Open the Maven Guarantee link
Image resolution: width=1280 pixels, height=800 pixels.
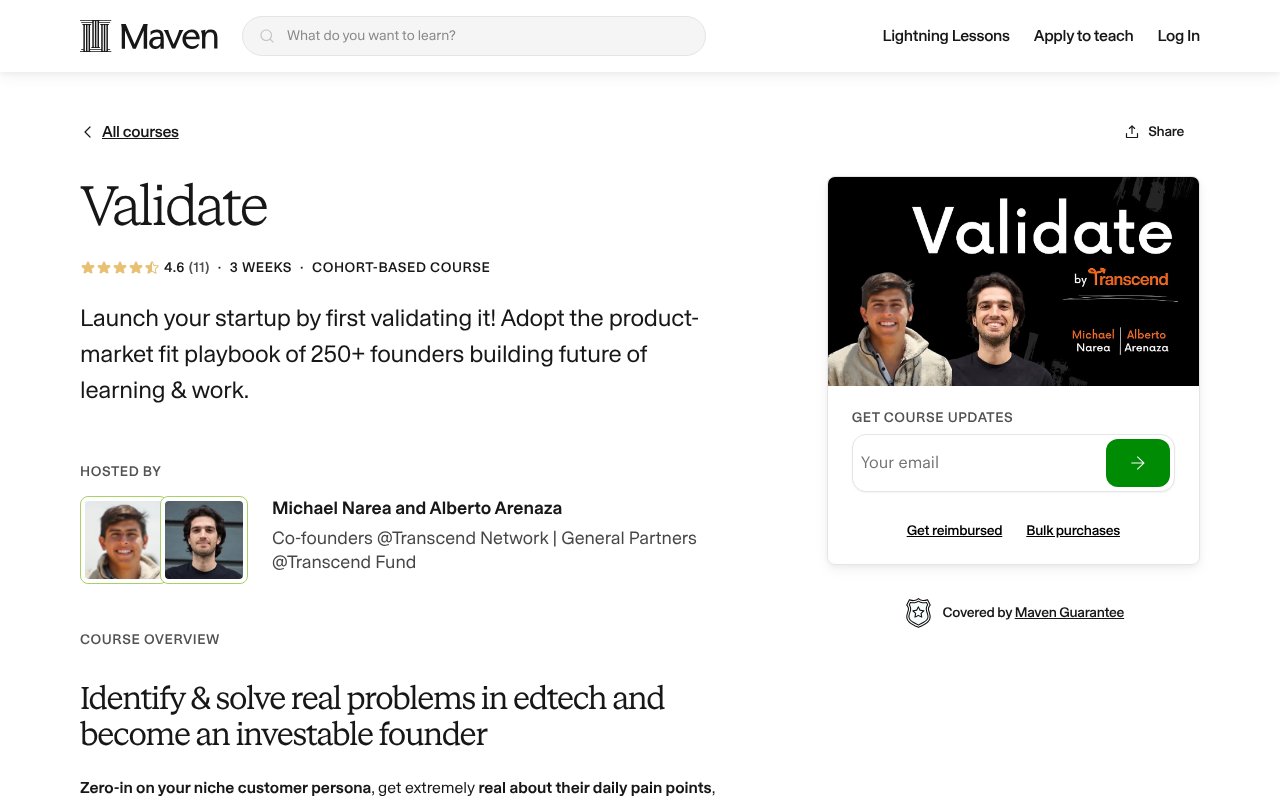(x=1069, y=612)
